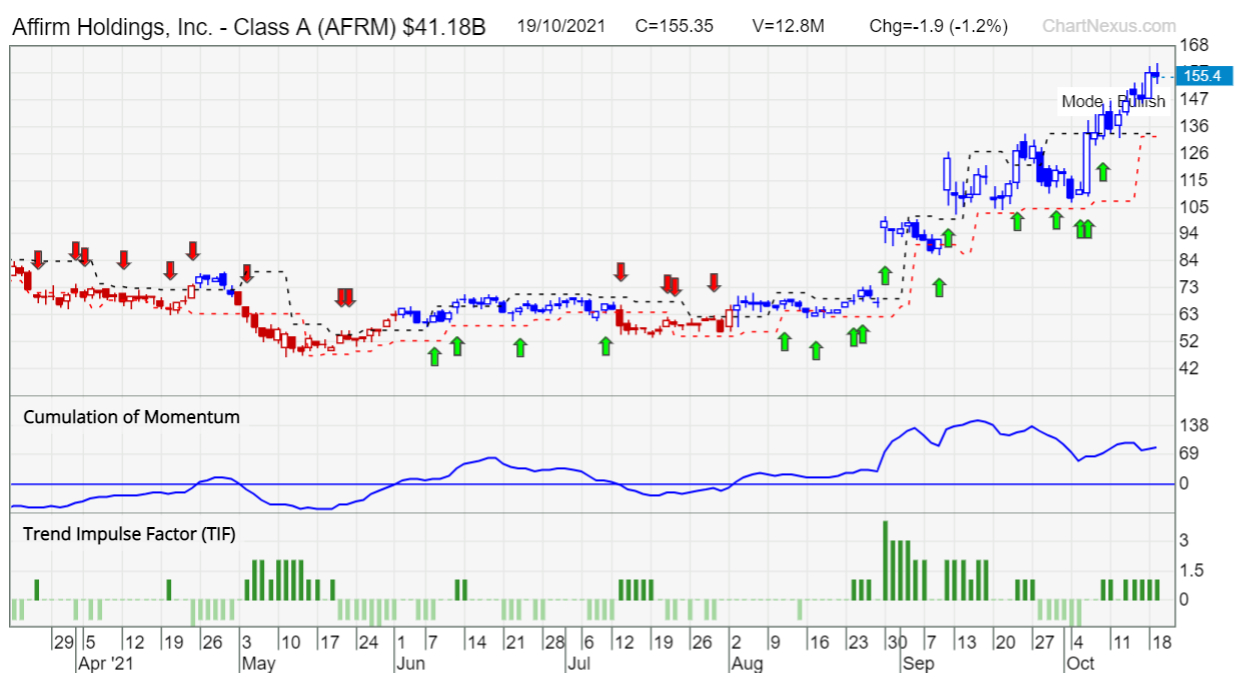
Task: Click the May month label
Action: tap(258, 663)
